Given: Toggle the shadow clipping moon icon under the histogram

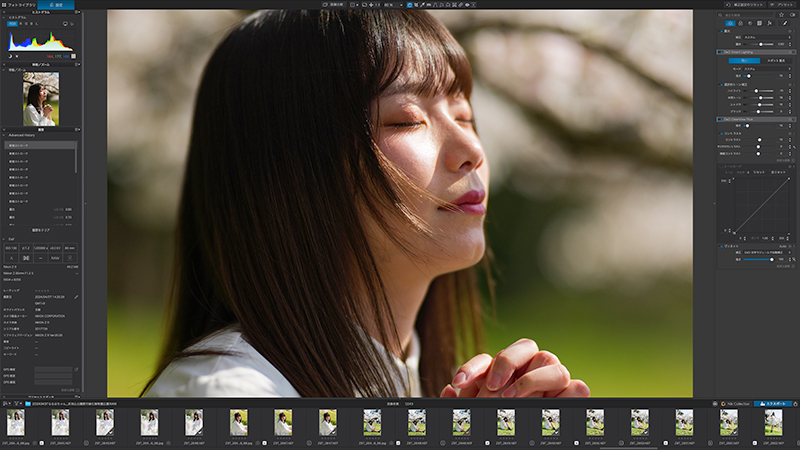Looking at the screenshot, I should 10,56.
